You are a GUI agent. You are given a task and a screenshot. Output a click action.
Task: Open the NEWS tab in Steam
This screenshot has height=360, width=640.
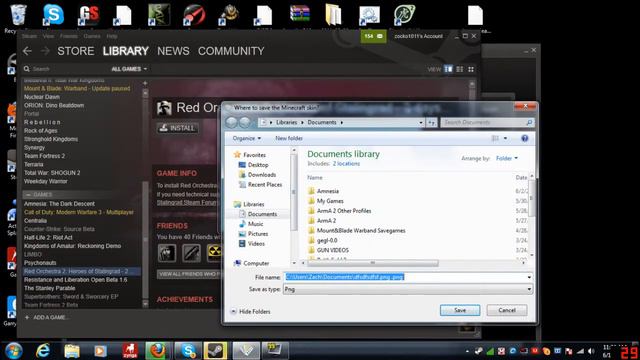pyautogui.click(x=173, y=51)
